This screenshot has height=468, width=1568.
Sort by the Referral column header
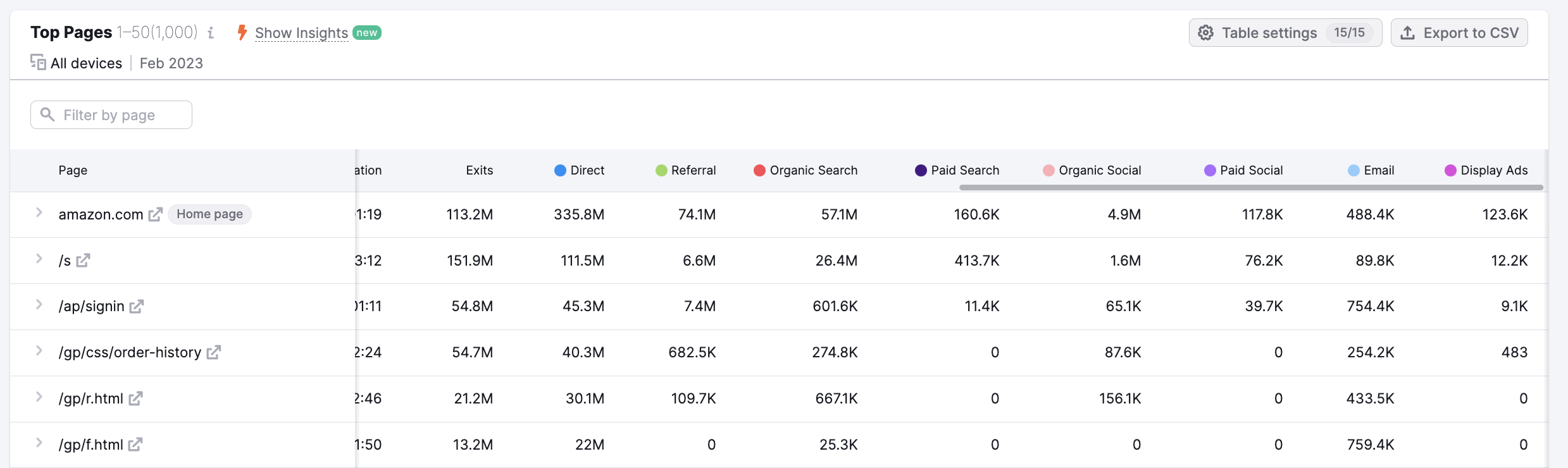(x=693, y=170)
